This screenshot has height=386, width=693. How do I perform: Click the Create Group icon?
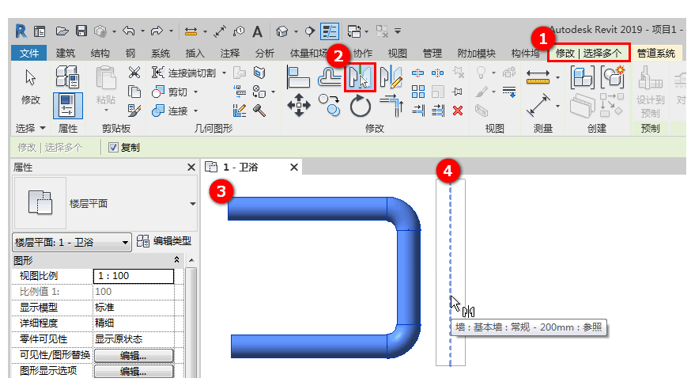tap(582, 77)
